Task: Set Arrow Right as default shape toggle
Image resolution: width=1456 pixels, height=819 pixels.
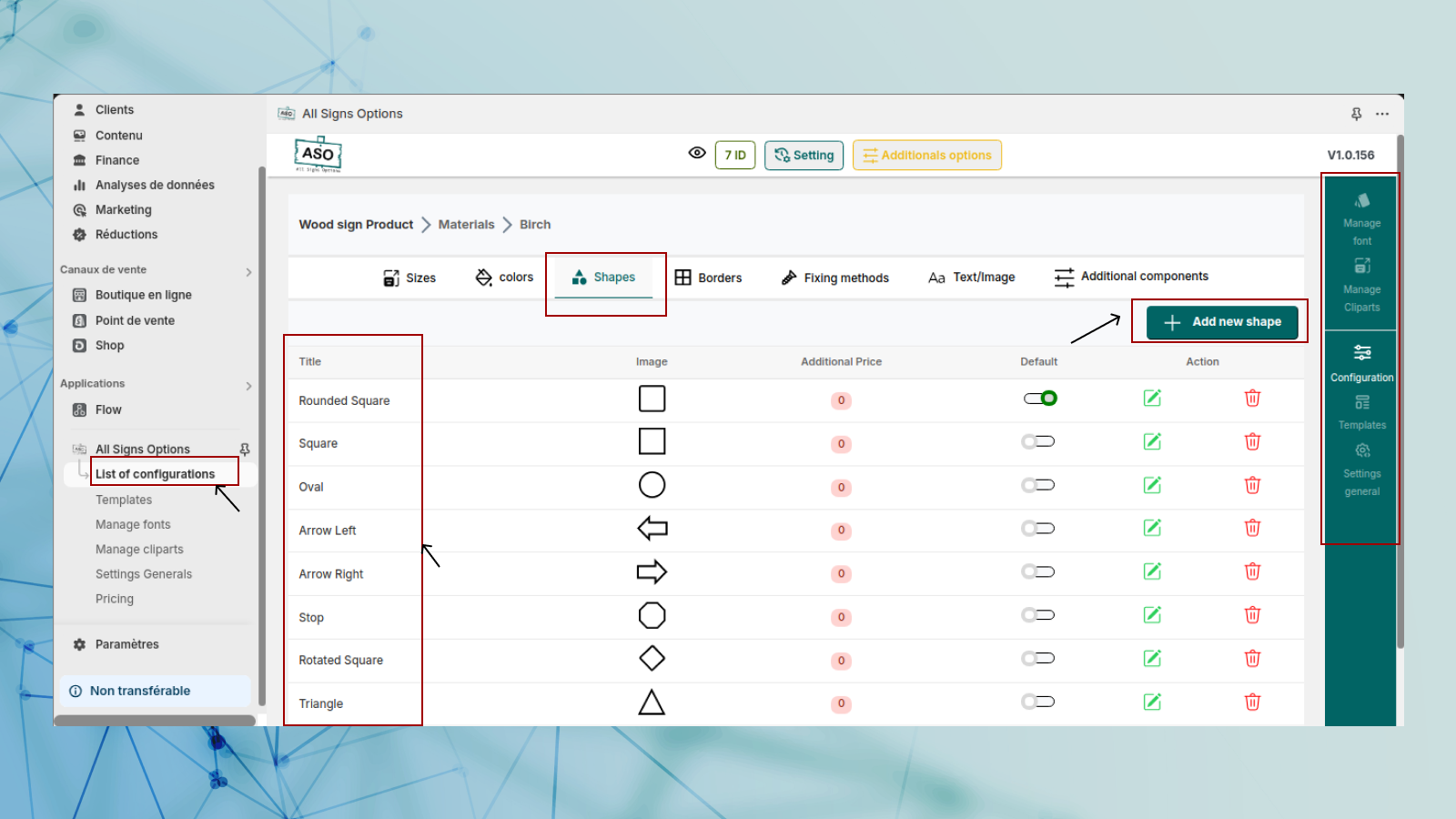Action: click(1037, 572)
